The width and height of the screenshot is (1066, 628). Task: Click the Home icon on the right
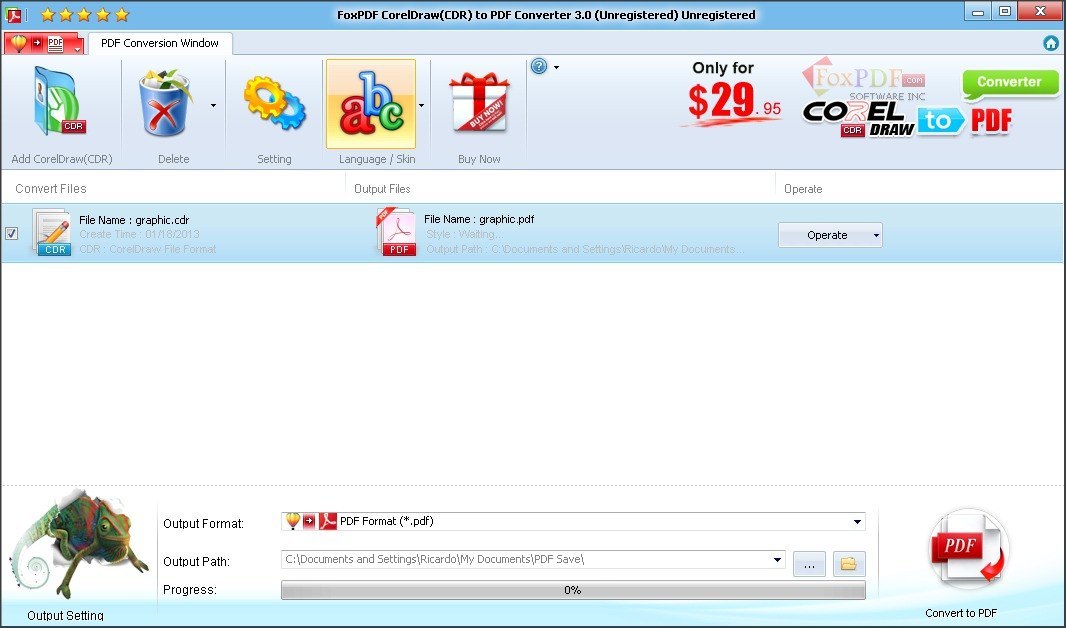click(x=1049, y=43)
